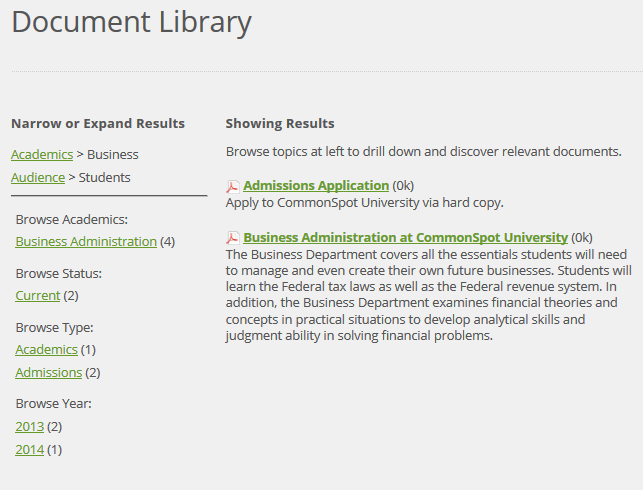Screen dimensions: 643x490
Task: Filter results by Current status
Action: [38, 296]
